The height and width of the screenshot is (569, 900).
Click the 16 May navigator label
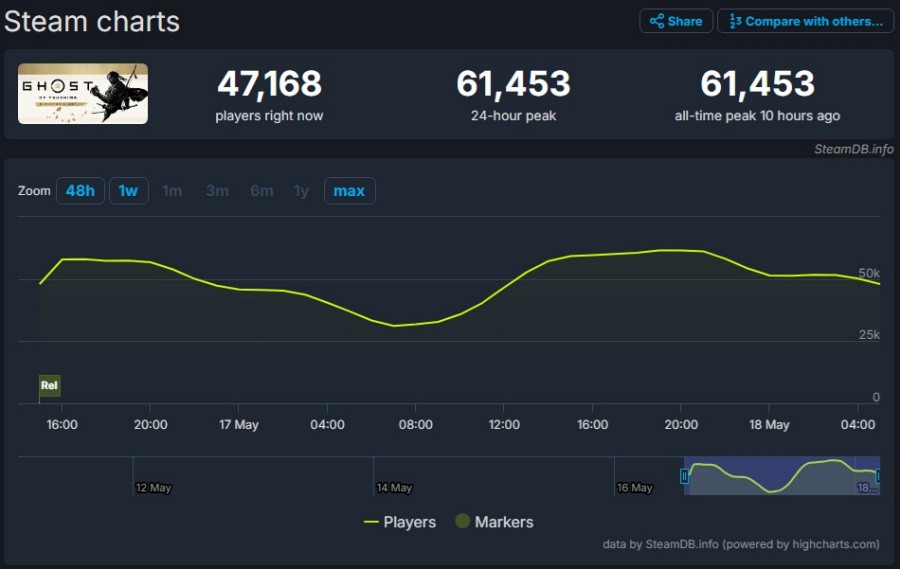635,487
